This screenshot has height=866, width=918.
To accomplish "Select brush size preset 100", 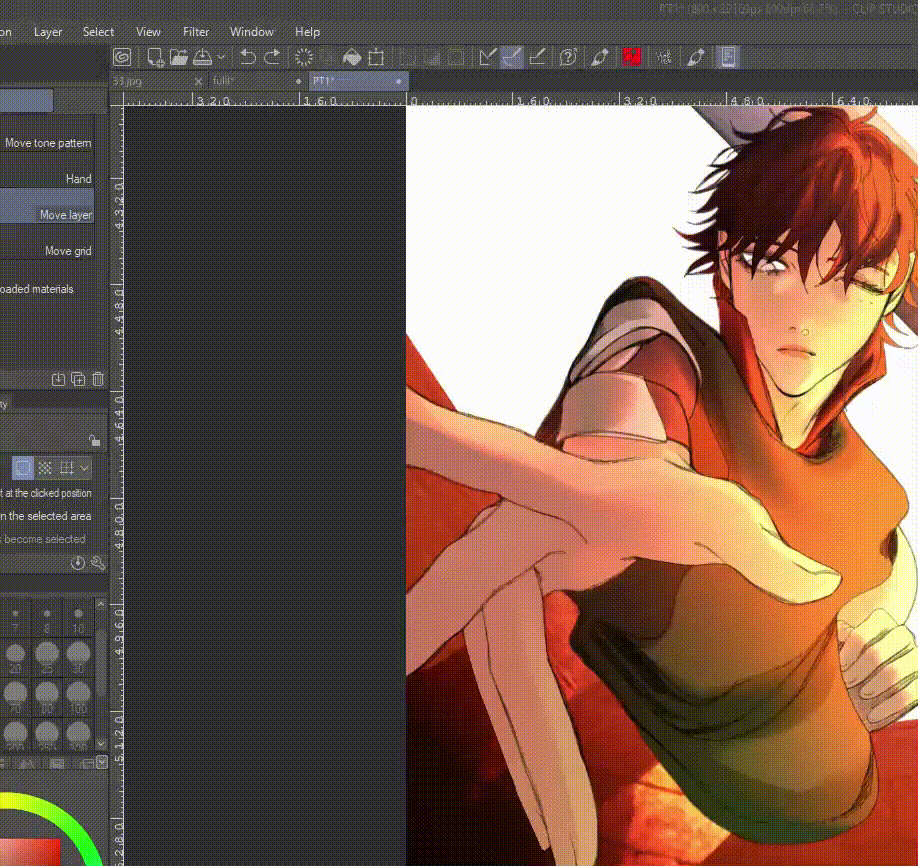I will 78,697.
